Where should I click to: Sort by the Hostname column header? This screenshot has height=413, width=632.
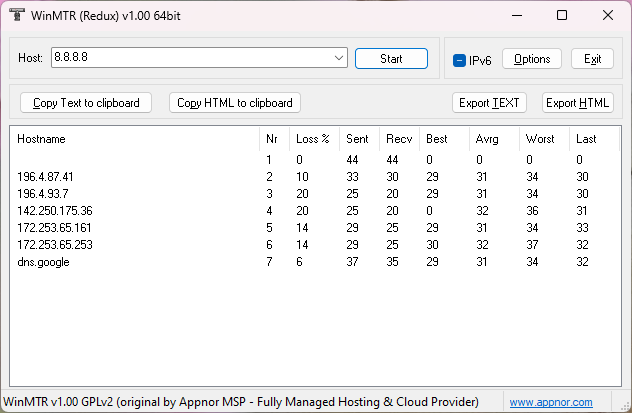pyautogui.click(x=135, y=139)
